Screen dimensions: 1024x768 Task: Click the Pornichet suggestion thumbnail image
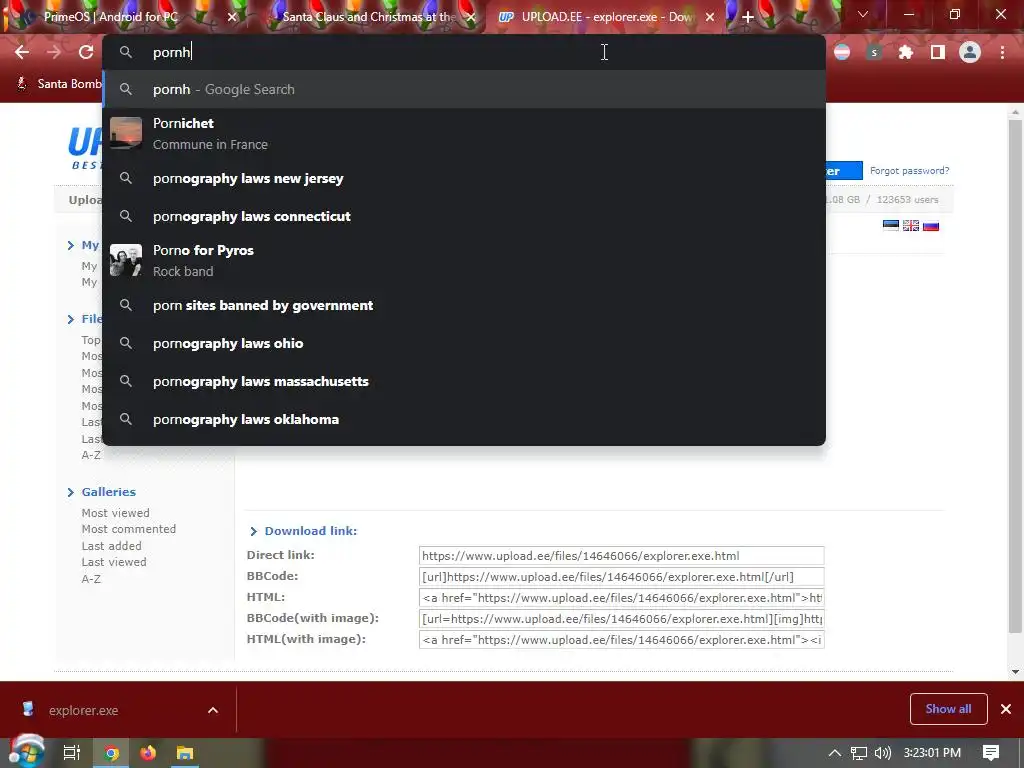126,133
